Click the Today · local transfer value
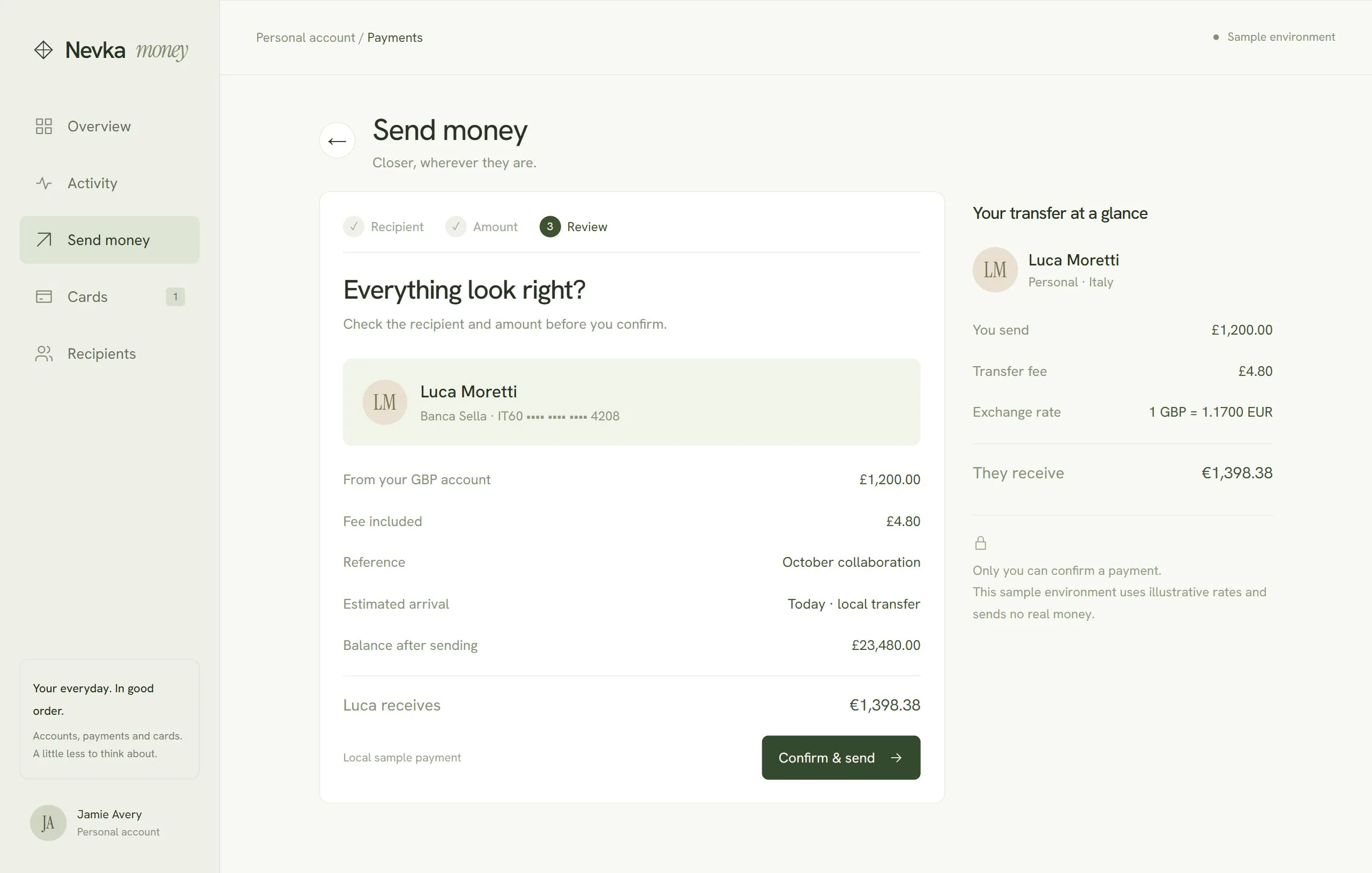Screen dimensions: 1372x873 [854, 604]
